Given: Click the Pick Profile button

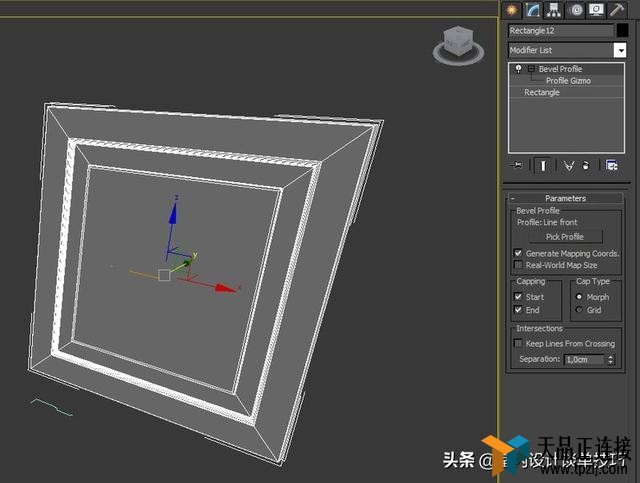Looking at the screenshot, I should [565, 237].
